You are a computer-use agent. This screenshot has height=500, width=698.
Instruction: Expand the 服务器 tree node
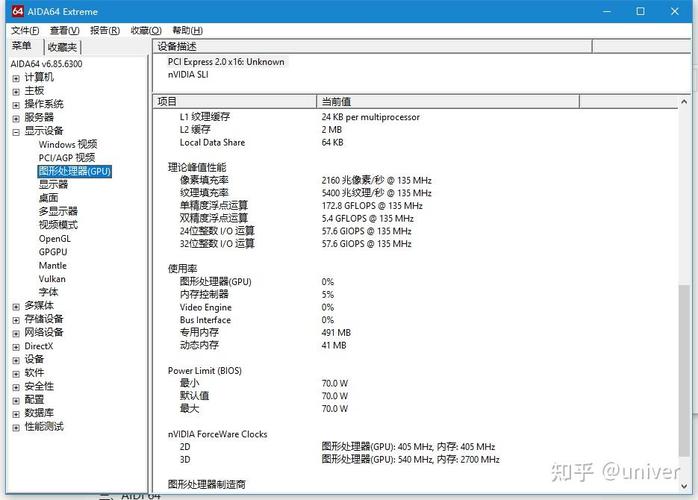pyautogui.click(x=16, y=118)
